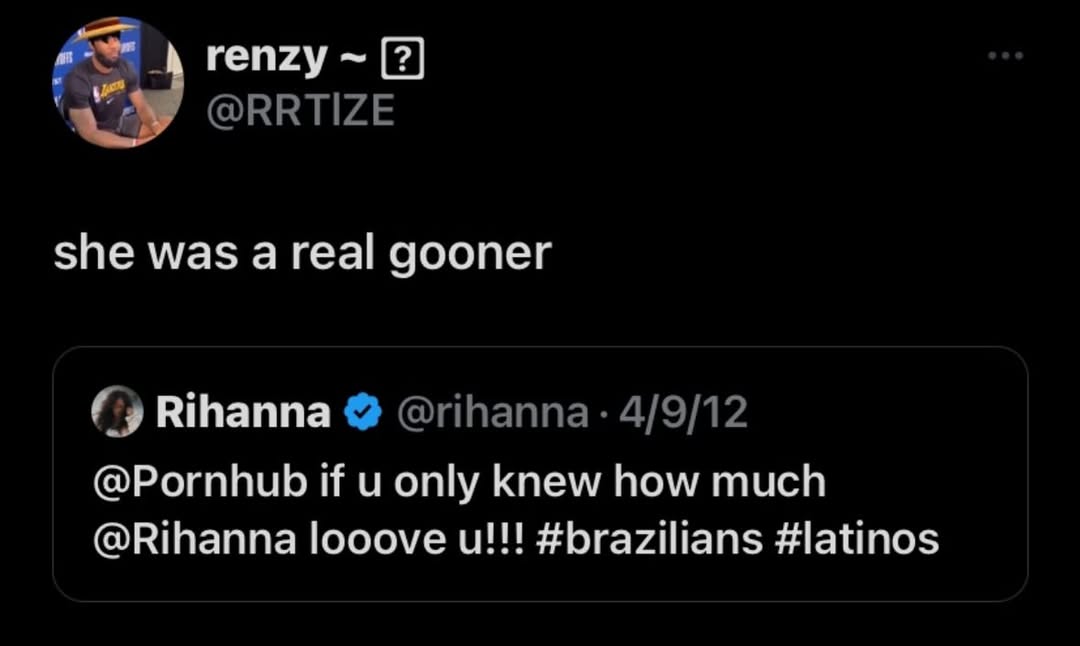Open the #brazilians hashtag
The width and height of the screenshot is (1080, 646).
click(650, 539)
